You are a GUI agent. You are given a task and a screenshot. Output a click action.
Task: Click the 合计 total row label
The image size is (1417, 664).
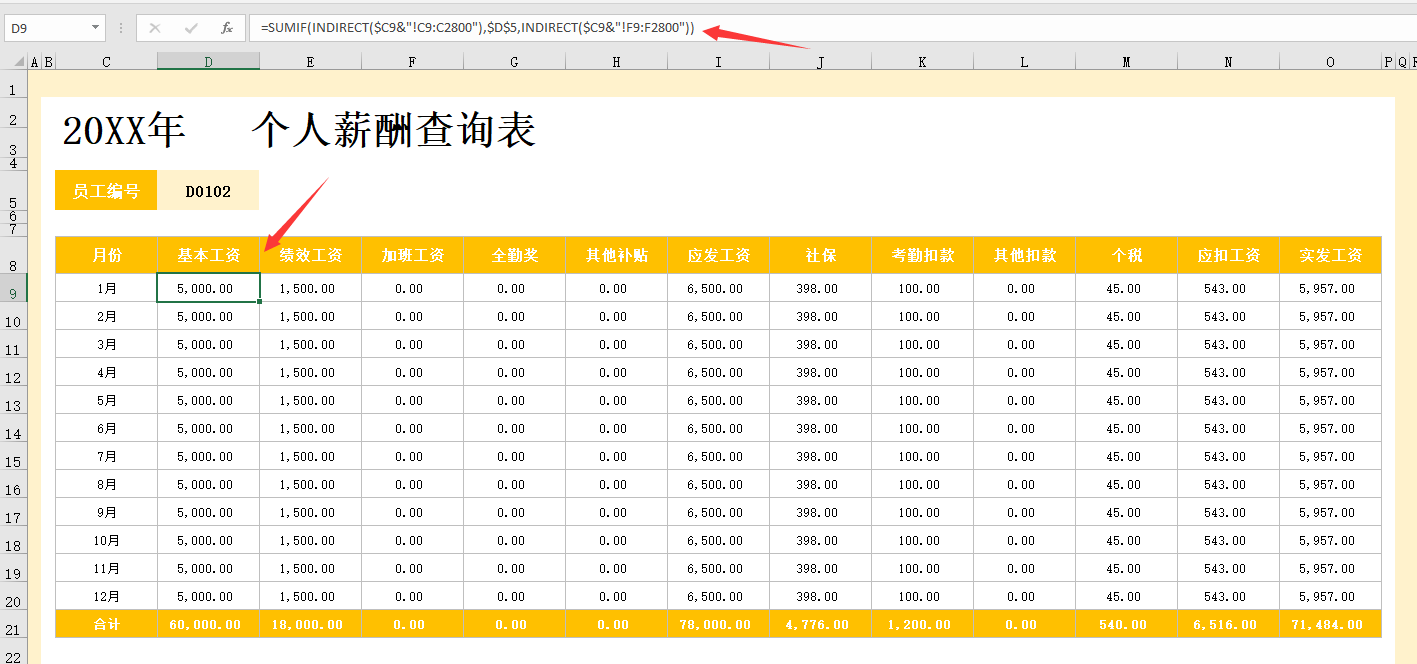106,624
